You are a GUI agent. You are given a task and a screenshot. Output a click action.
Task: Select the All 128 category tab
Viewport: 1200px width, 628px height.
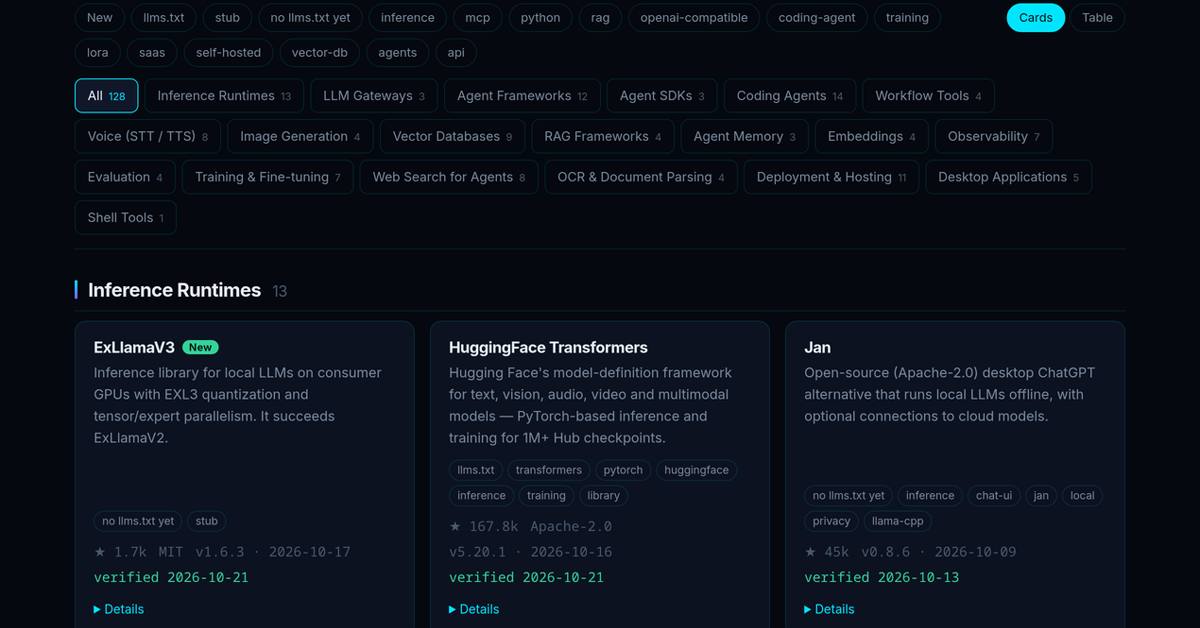pos(107,96)
